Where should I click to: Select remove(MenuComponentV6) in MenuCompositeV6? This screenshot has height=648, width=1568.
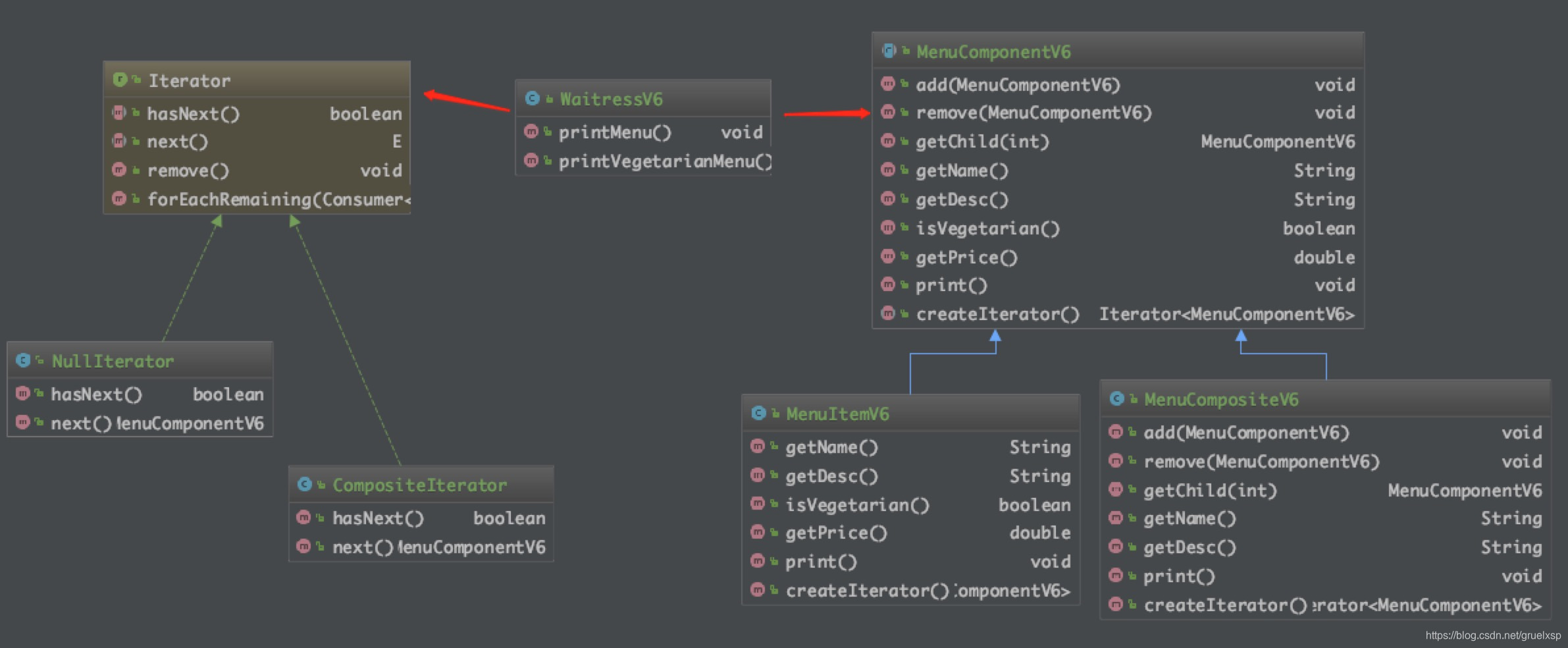tap(1261, 462)
